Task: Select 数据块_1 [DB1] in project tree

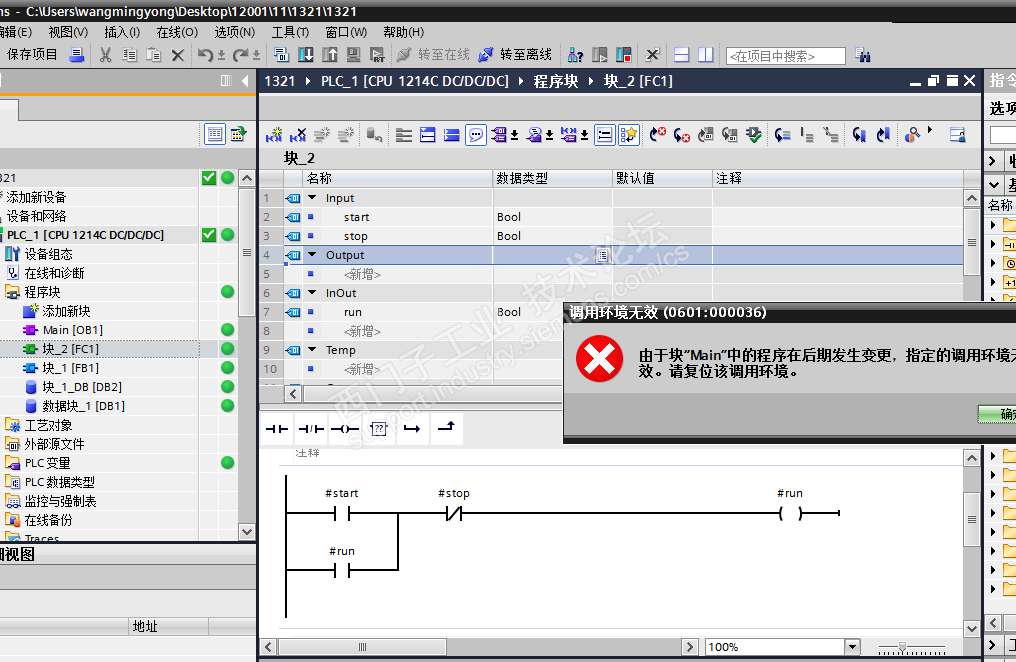Action: (83, 406)
